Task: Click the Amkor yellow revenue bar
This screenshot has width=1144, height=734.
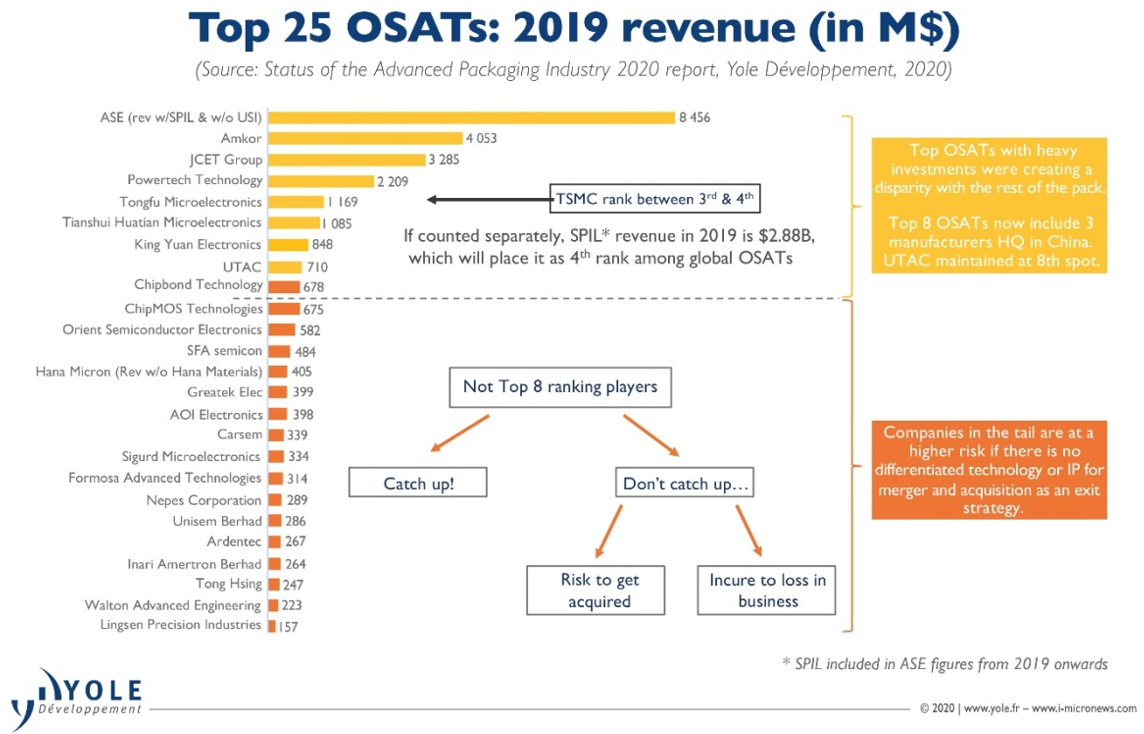Action: (366, 138)
